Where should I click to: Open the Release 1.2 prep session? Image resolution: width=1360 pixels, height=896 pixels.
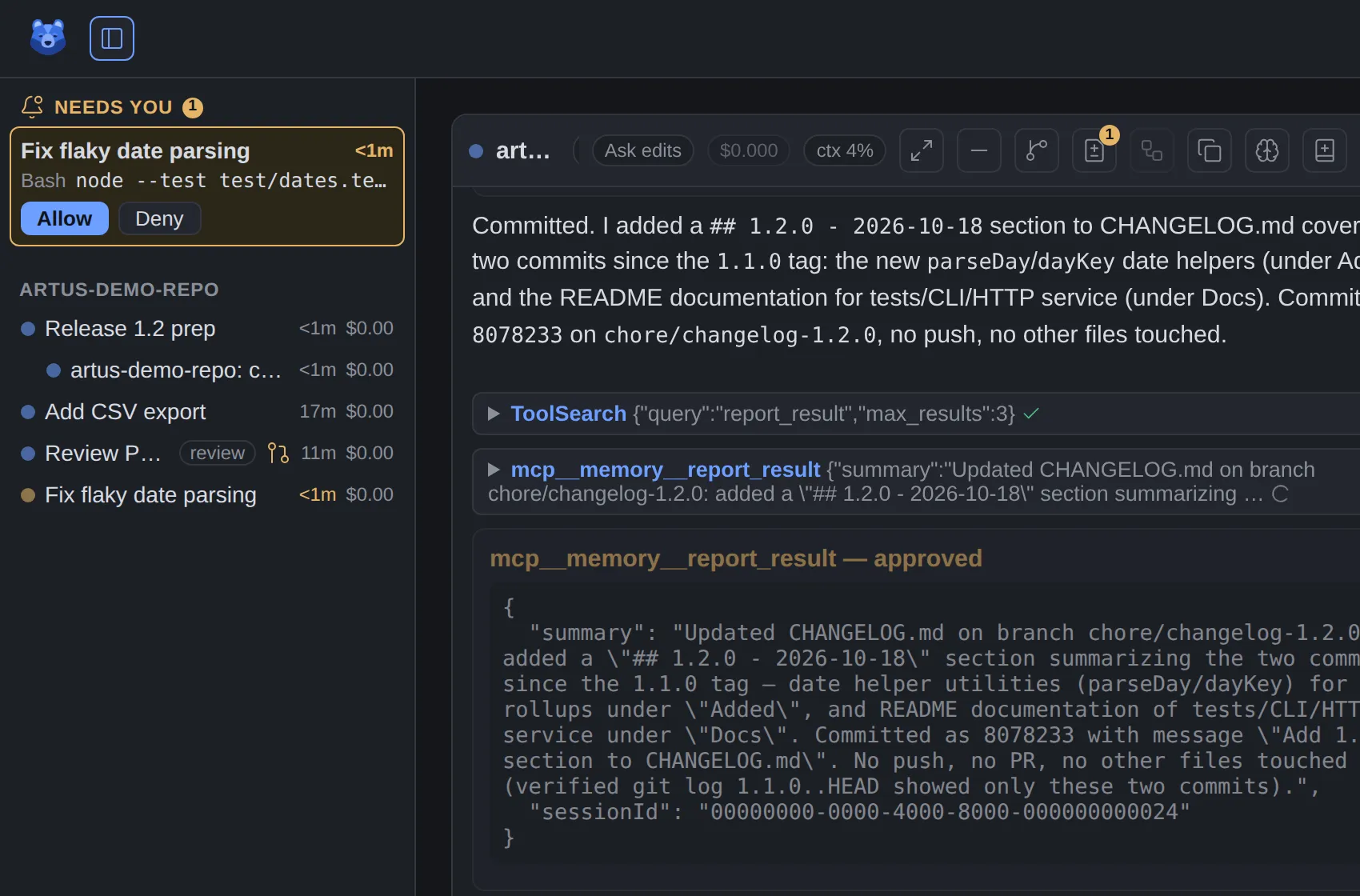207,328
